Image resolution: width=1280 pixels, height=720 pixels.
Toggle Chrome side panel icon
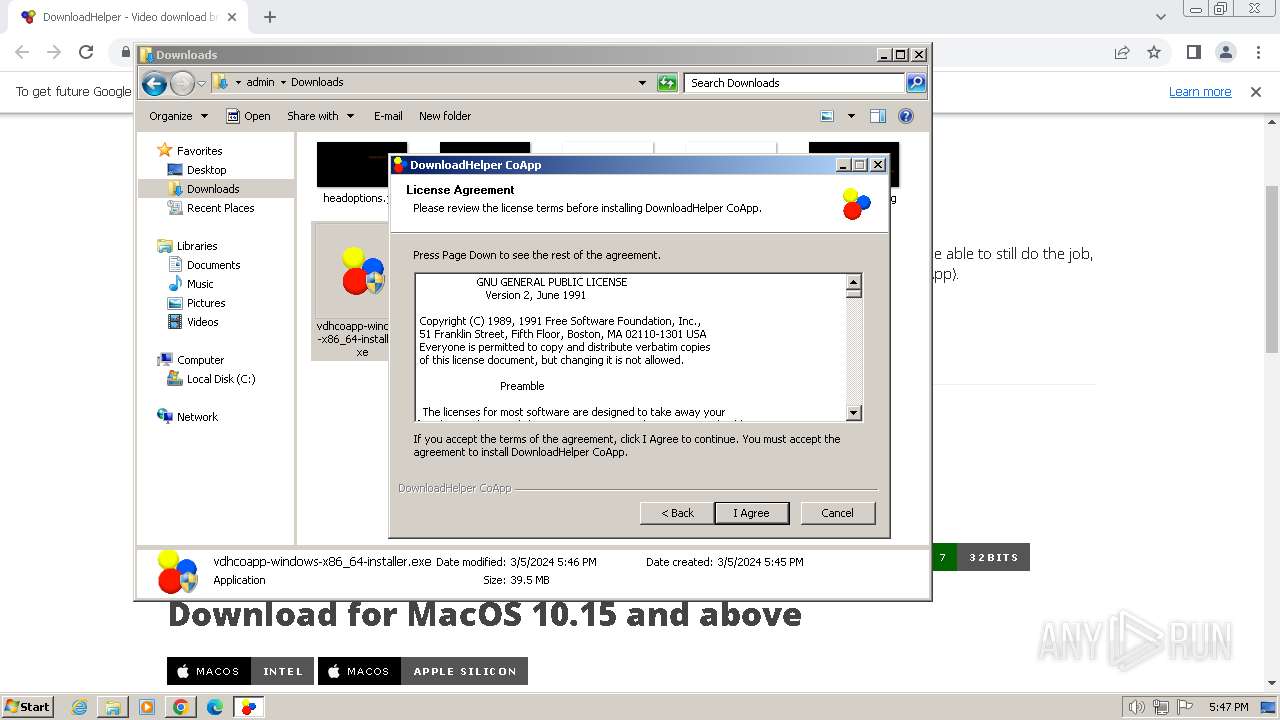click(x=1193, y=53)
